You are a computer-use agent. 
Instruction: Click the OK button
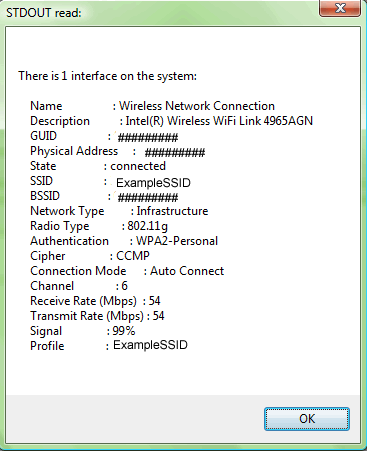coord(307,419)
